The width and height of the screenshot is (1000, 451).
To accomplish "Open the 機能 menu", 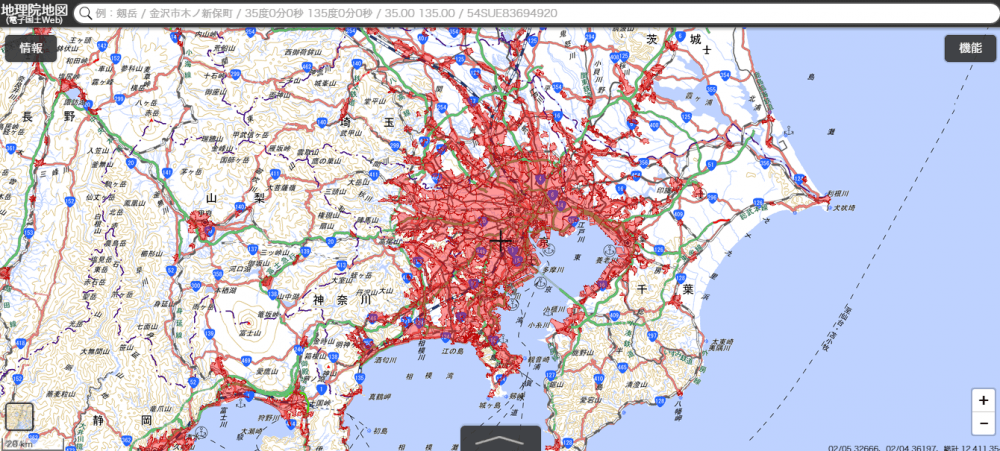I will (970, 48).
